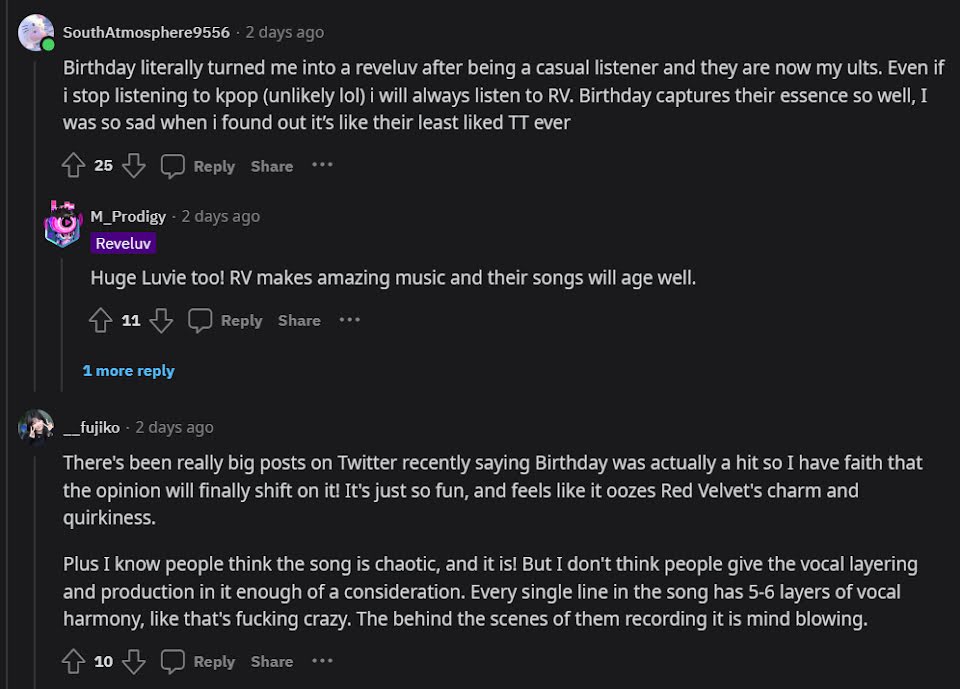Downvote __fujiko's comment
The height and width of the screenshot is (689, 960).
pos(134,661)
